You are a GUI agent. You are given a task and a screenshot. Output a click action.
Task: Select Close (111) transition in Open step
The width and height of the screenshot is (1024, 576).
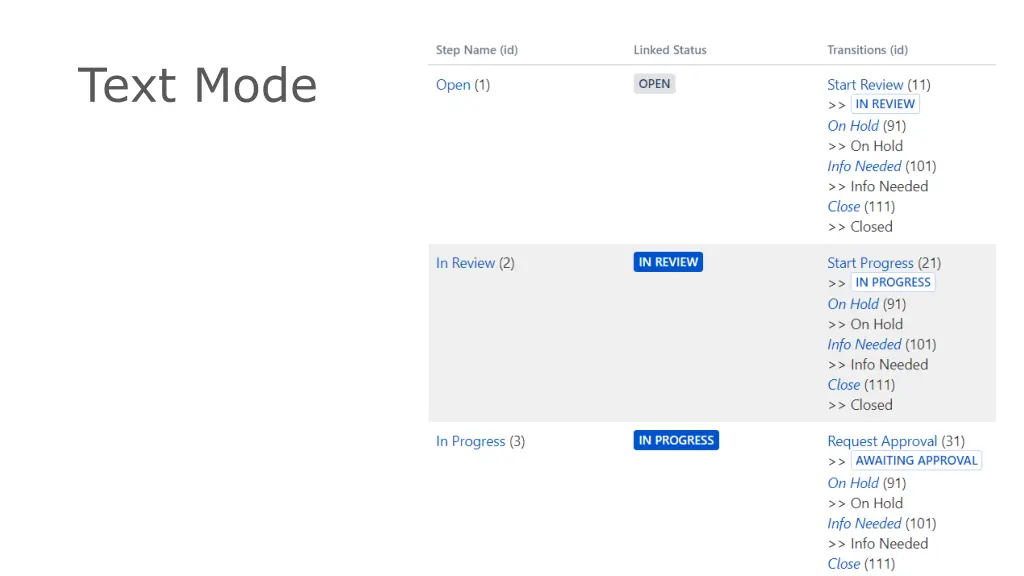coord(843,207)
